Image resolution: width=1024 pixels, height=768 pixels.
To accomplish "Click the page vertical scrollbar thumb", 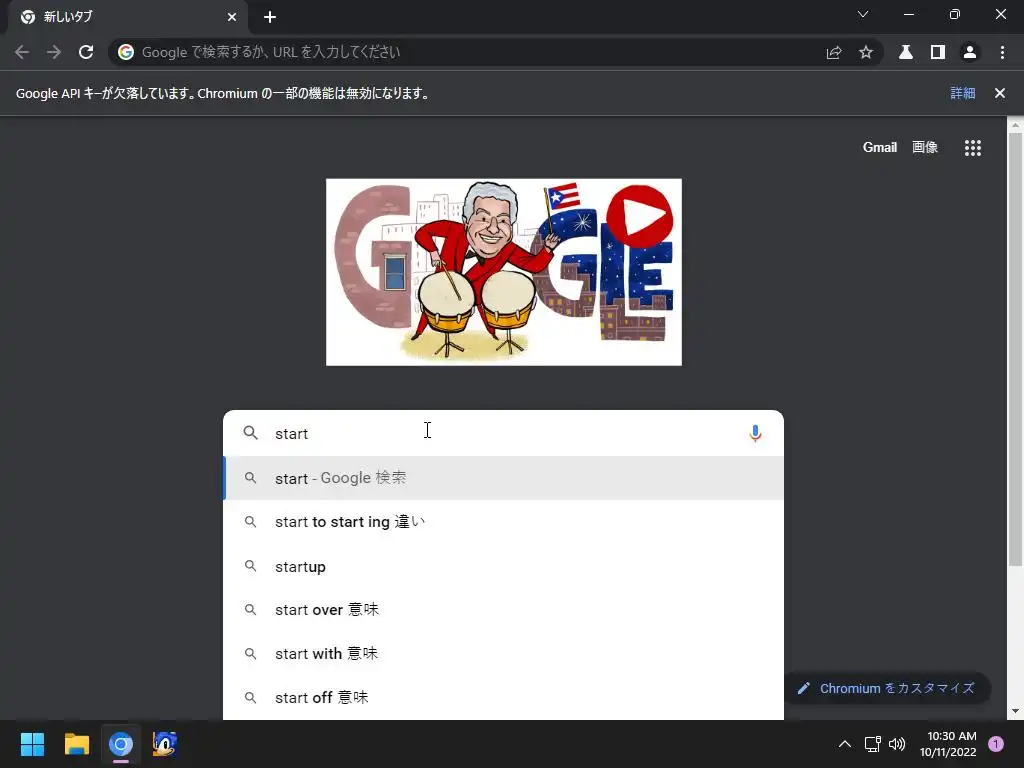I will [1015, 349].
